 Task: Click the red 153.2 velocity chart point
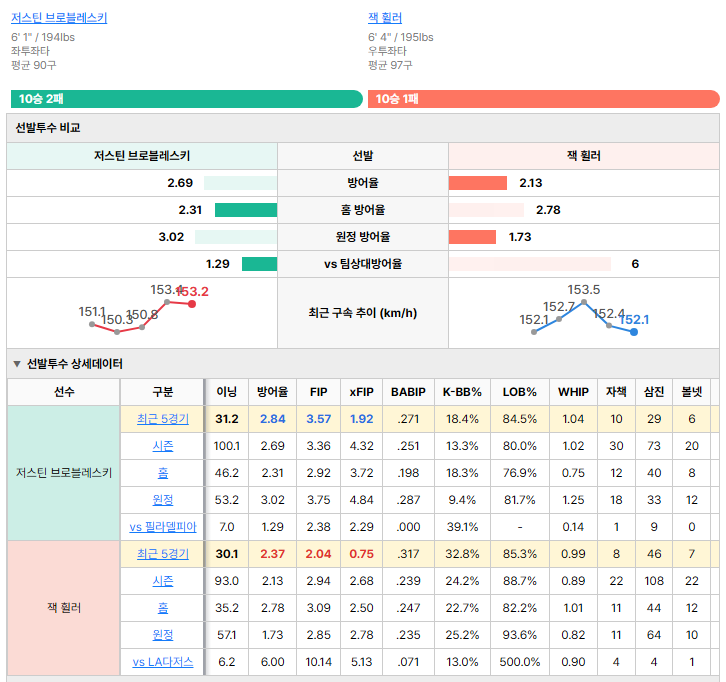[x=192, y=304]
